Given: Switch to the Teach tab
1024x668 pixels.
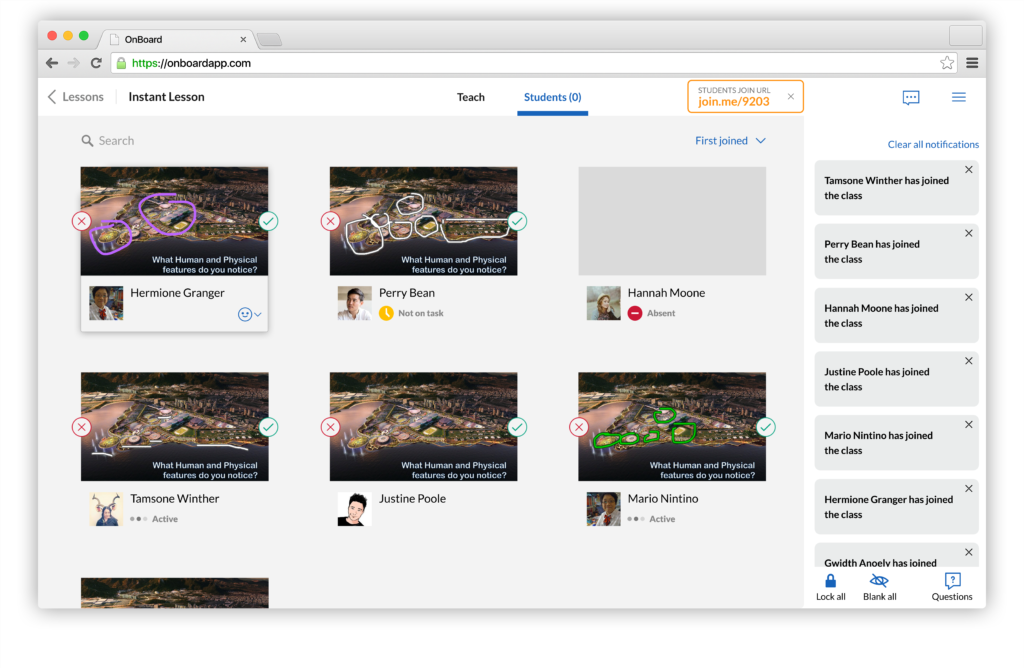Looking at the screenshot, I should point(471,97).
